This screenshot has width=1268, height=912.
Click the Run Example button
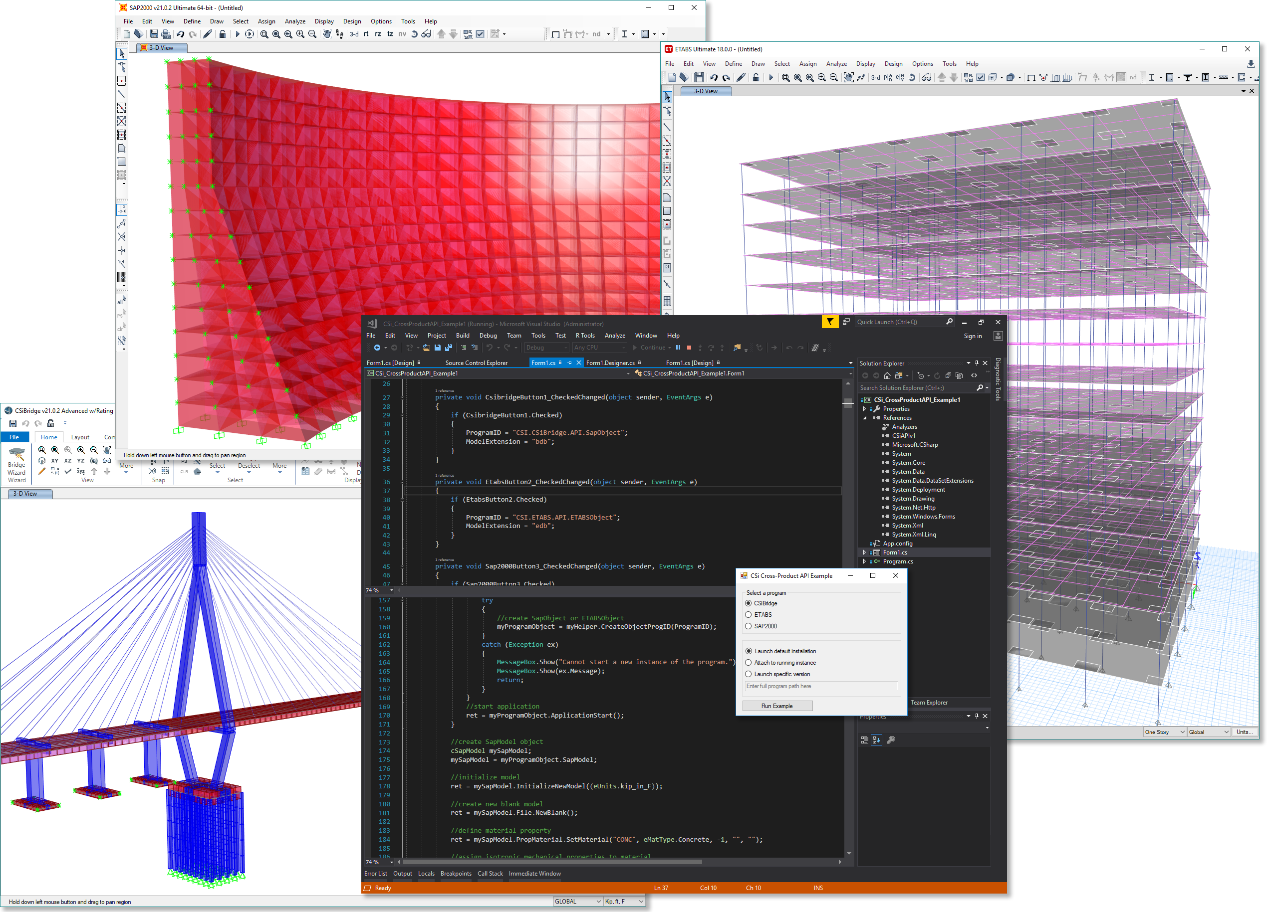(779, 705)
